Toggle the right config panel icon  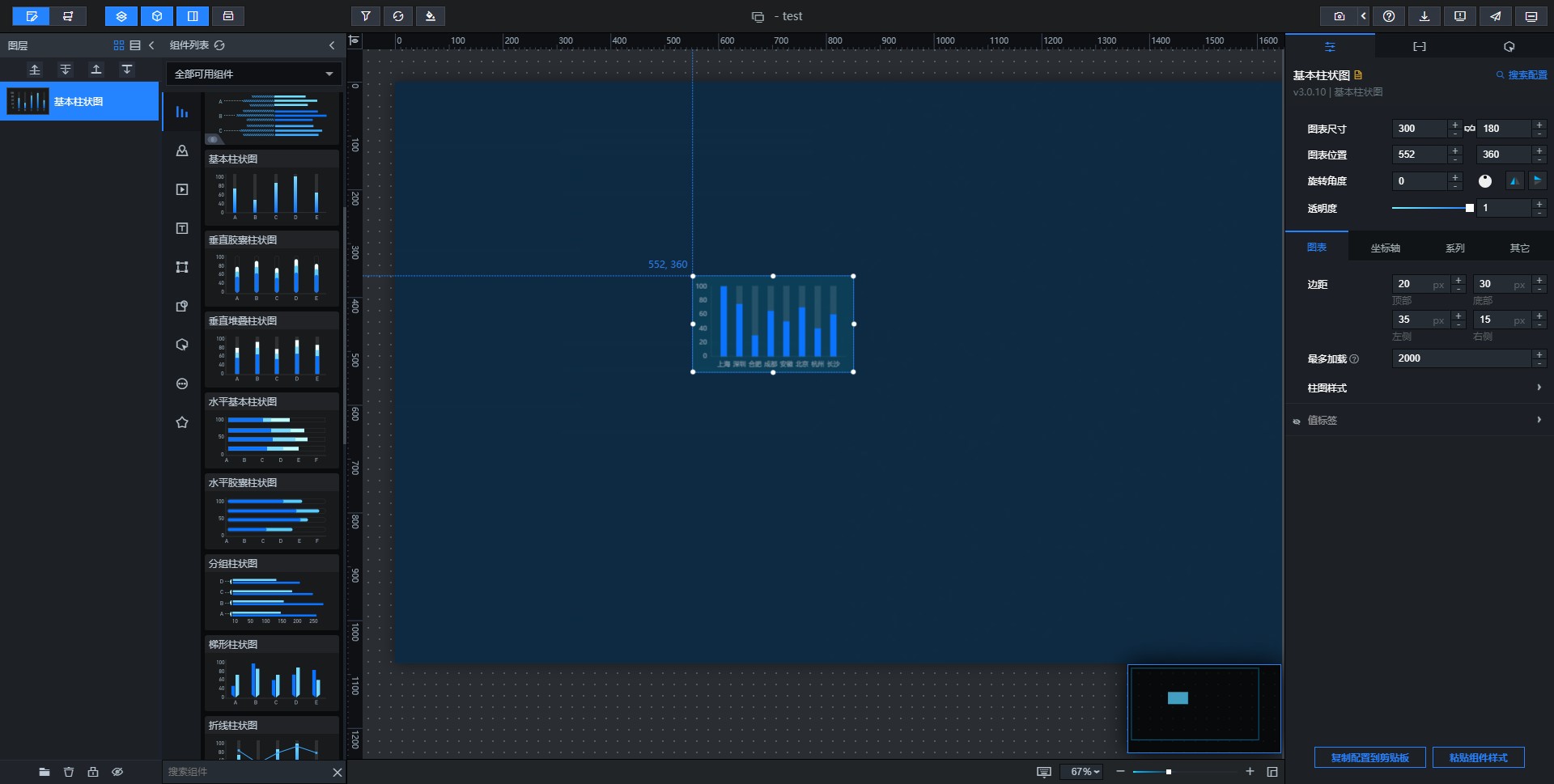tap(193, 16)
